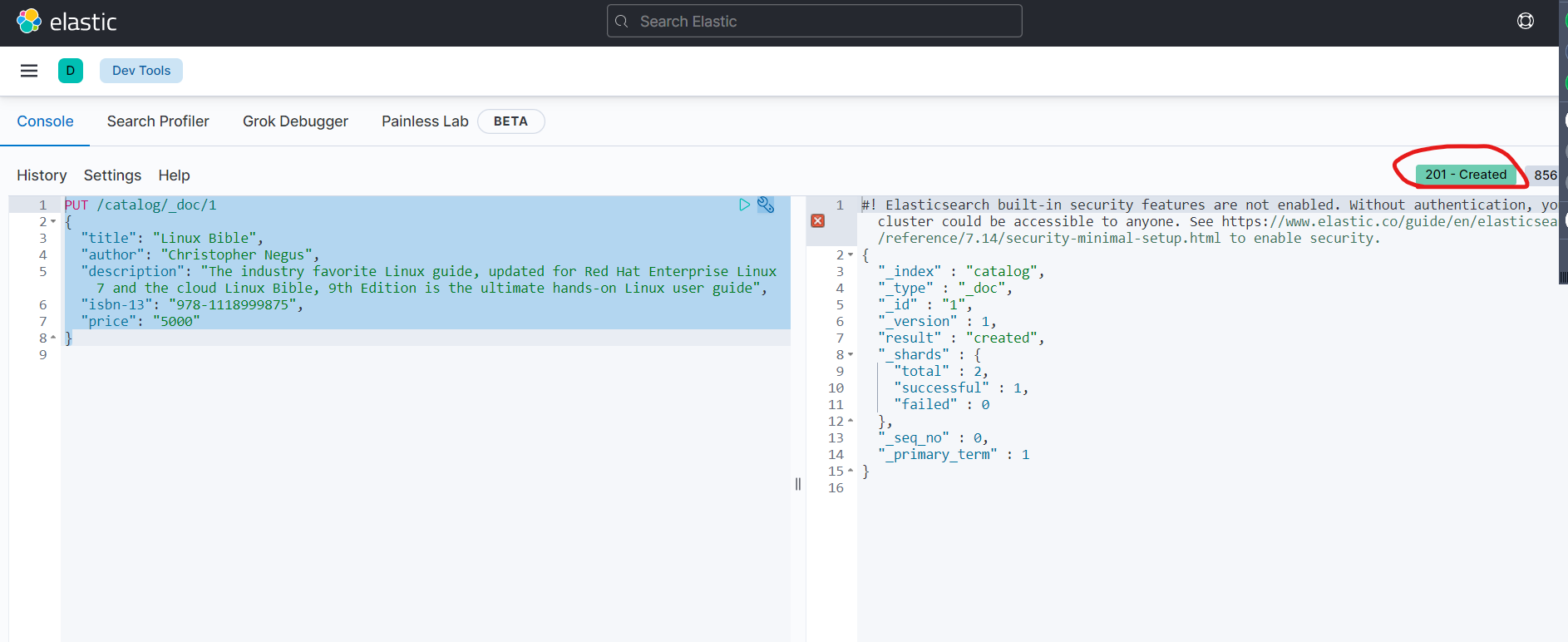This screenshot has height=642, width=1568.
Task: Open the help menu lifebuoy icon
Action: click(1526, 21)
